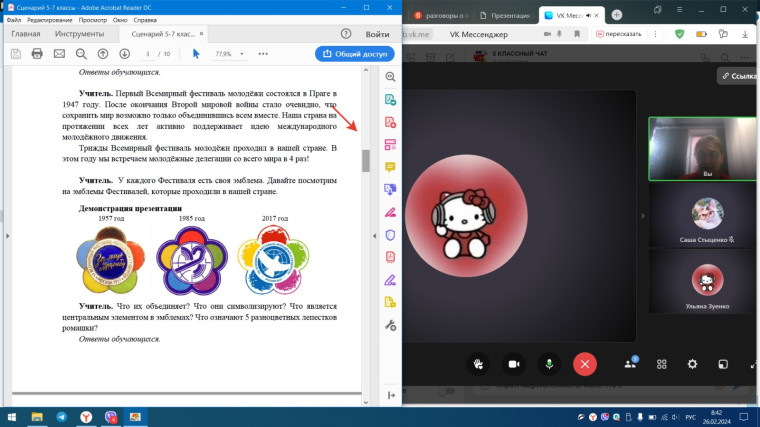Open Acrobat help question-mark icon
Image resolution: width=760 pixels, height=427 pixels.
(x=346, y=34)
